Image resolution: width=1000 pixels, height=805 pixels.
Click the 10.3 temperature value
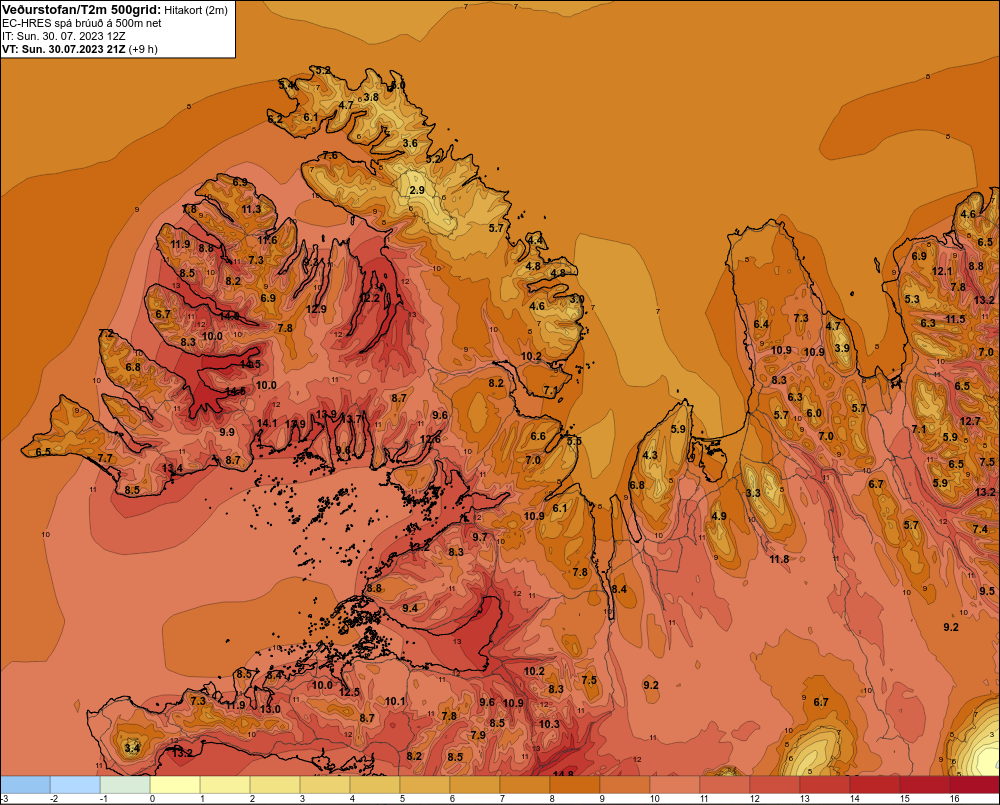[549, 724]
